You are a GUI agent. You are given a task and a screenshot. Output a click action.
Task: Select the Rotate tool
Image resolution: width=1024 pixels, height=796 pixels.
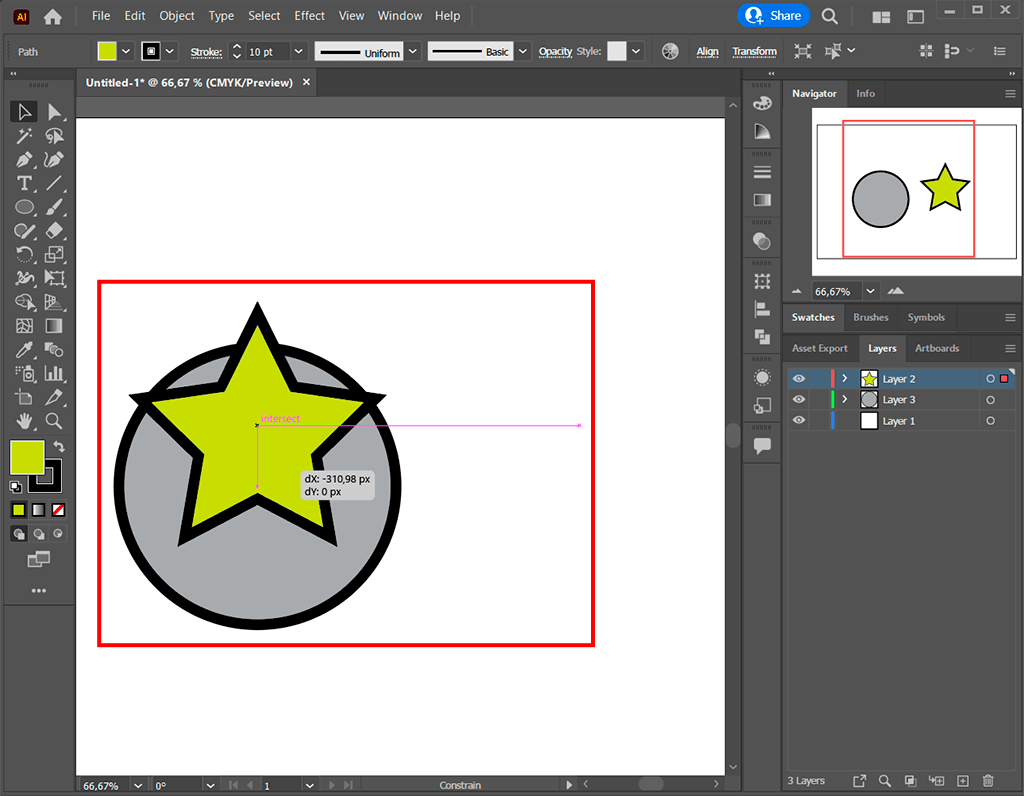(x=24, y=254)
